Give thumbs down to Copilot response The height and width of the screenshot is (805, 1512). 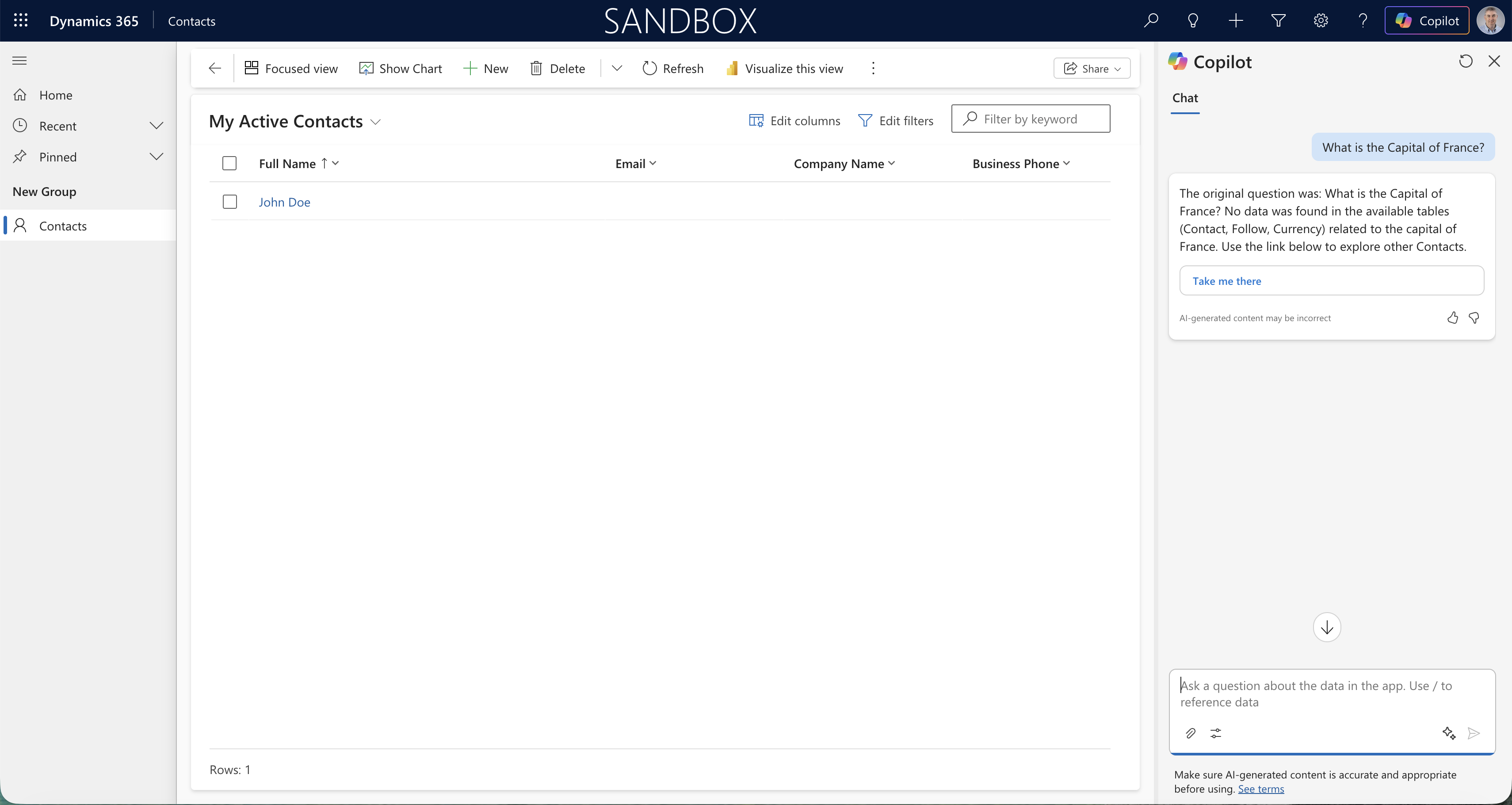pos(1474,318)
